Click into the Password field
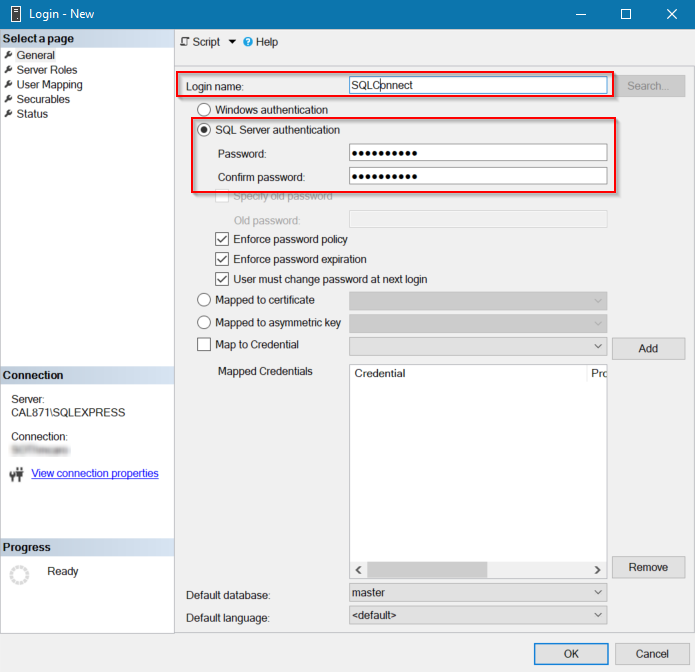This screenshot has height=672, width=695. click(478, 152)
